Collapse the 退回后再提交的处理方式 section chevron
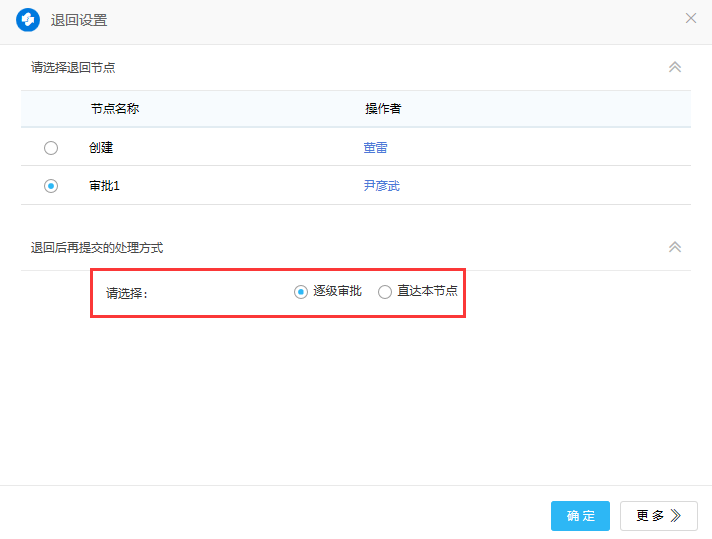The height and width of the screenshot is (539, 712). [675, 247]
